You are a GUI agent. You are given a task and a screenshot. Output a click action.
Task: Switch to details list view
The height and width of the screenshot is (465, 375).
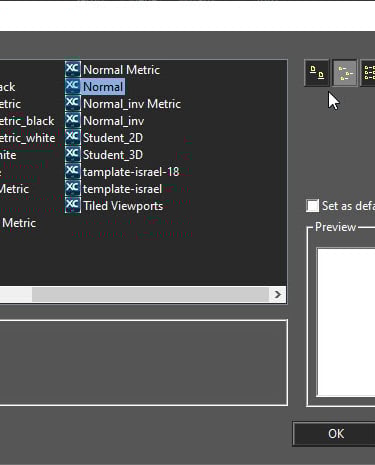[x=368, y=73]
